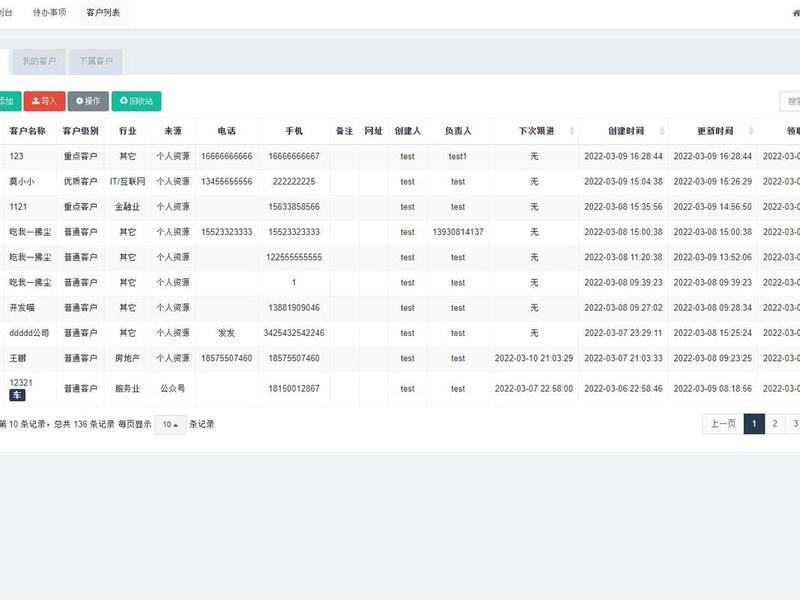Click customer name 1121
This screenshot has height=600, width=800.
pos(18,207)
